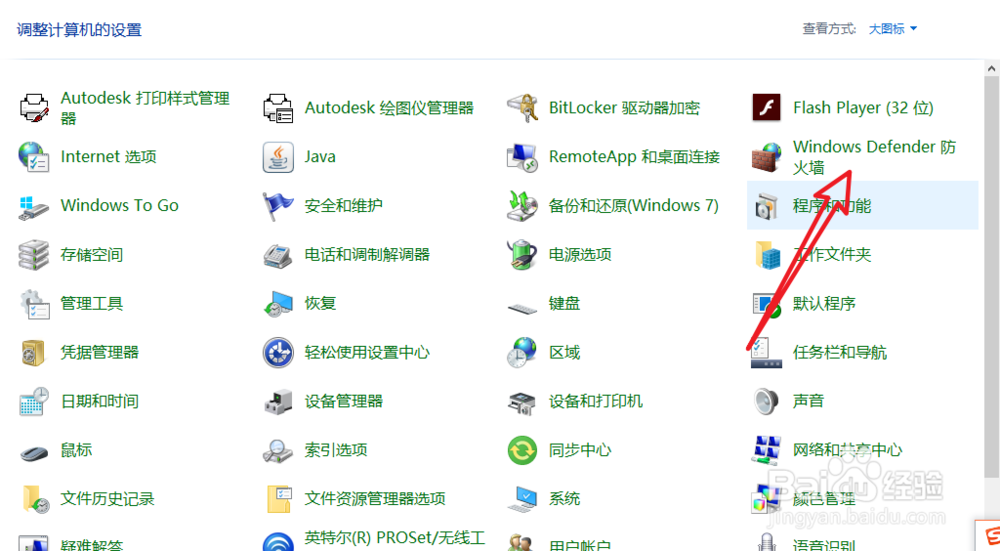This screenshot has width=1000, height=551.
Task: Click the 恢复 monitor icon
Action: (278, 304)
